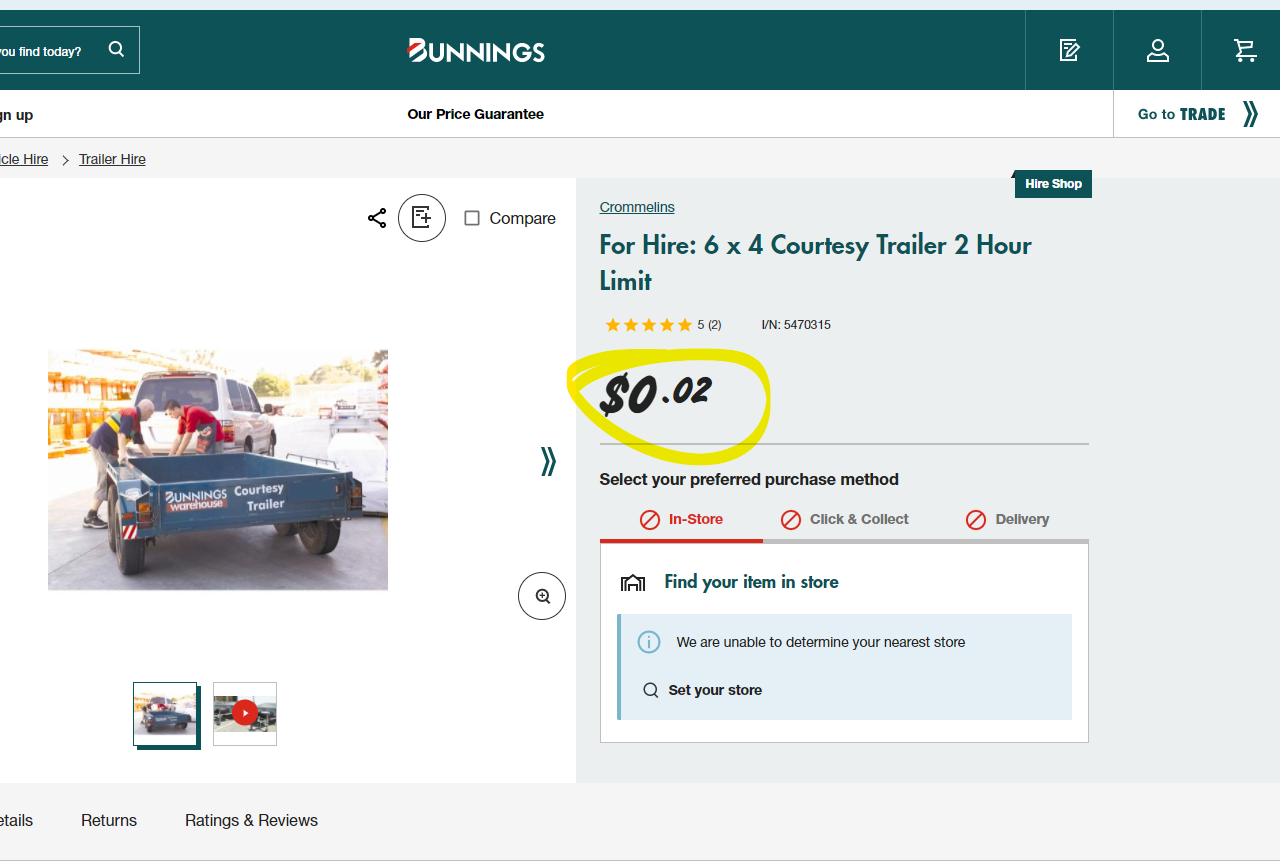Play the product video thumbnail
The width and height of the screenshot is (1280, 862).
(x=245, y=714)
